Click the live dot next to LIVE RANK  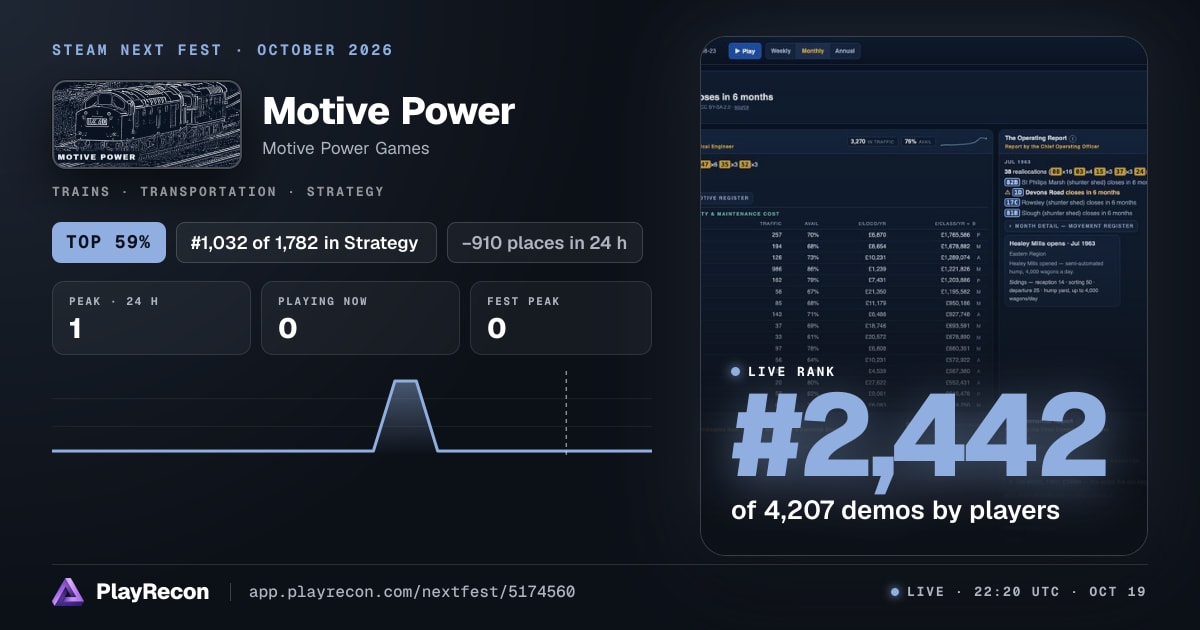[x=736, y=371]
